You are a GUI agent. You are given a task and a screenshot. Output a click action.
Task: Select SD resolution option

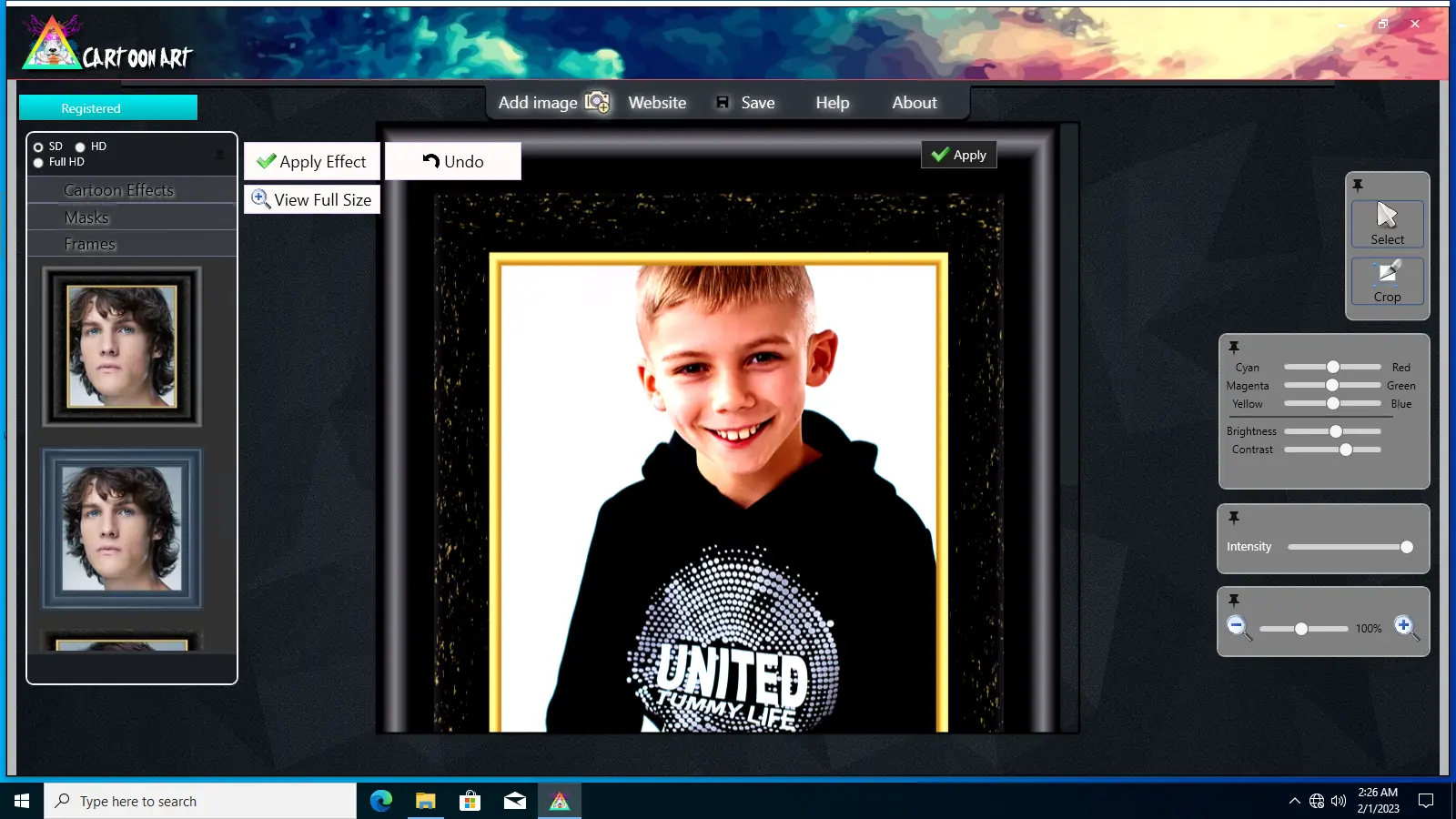point(38,147)
